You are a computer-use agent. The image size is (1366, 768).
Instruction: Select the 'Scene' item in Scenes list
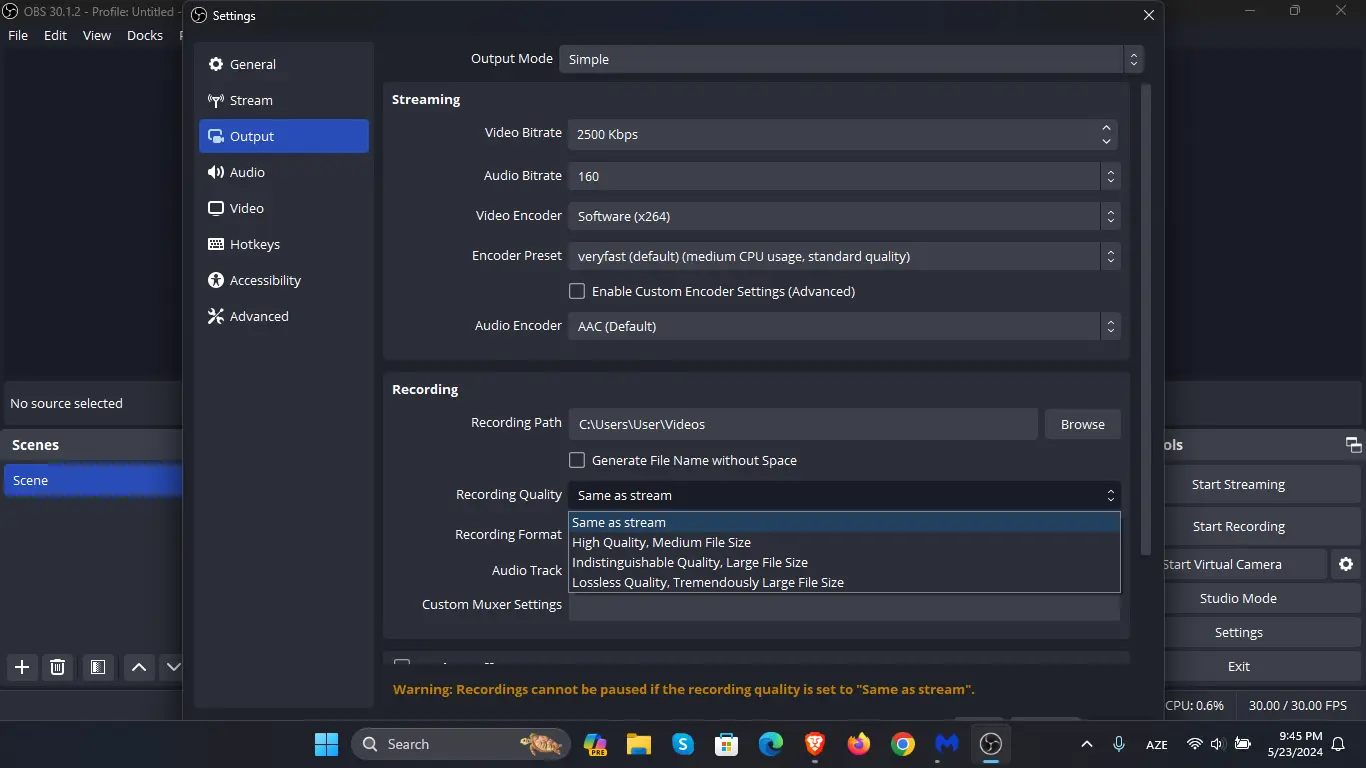pyautogui.click(x=93, y=480)
